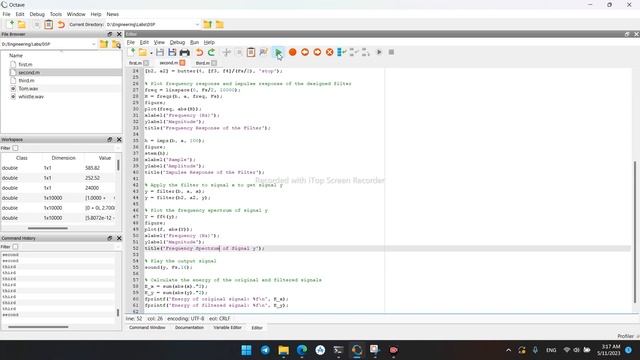Open the Current Directory dropdown
Image resolution: width=640 pixels, height=360 pixels.
click(x=197, y=24)
